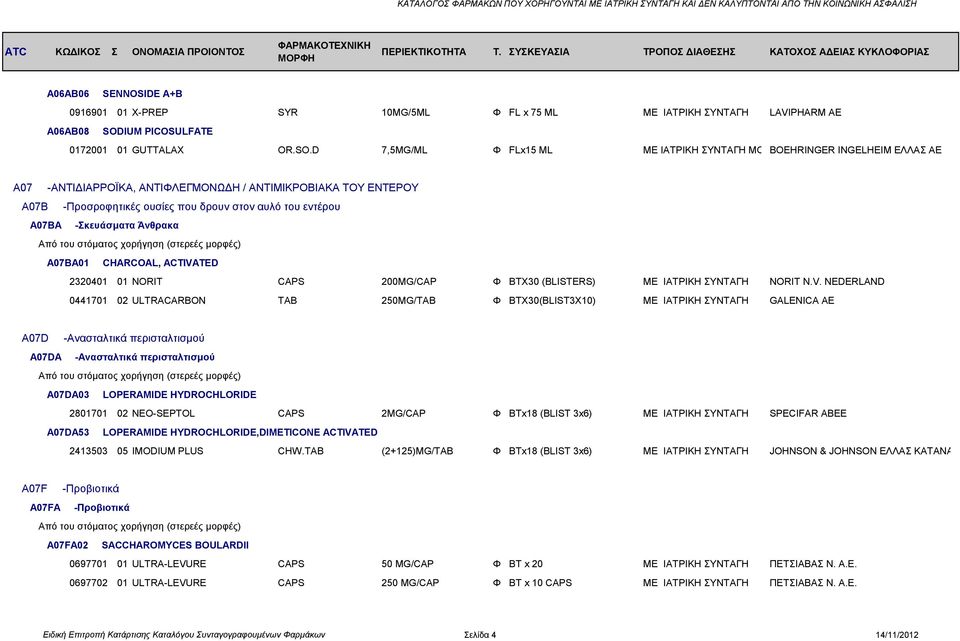
Task: Click the ΦΑΡΜΑΚΟΤΕΧΝΙΚΗ ΜΟΡΦΗ column header
Action: pyautogui.click(x=324, y=51)
